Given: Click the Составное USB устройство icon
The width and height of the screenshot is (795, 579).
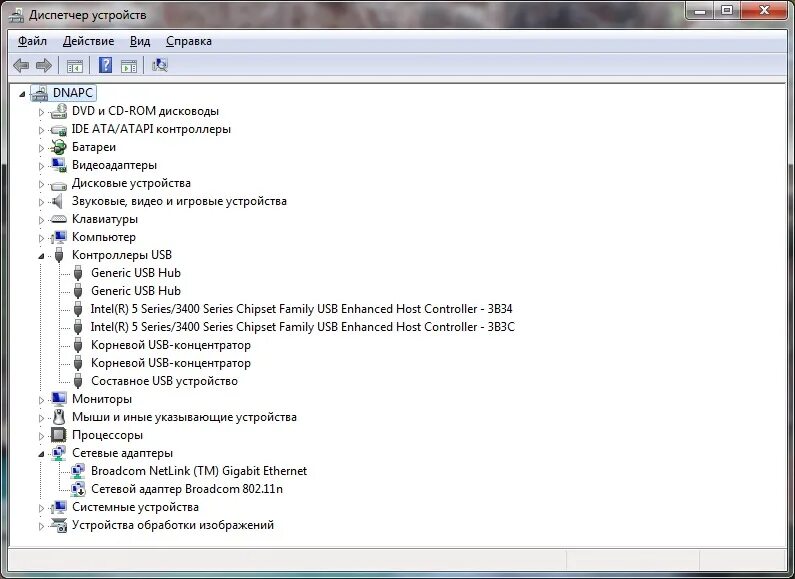Looking at the screenshot, I should (78, 381).
